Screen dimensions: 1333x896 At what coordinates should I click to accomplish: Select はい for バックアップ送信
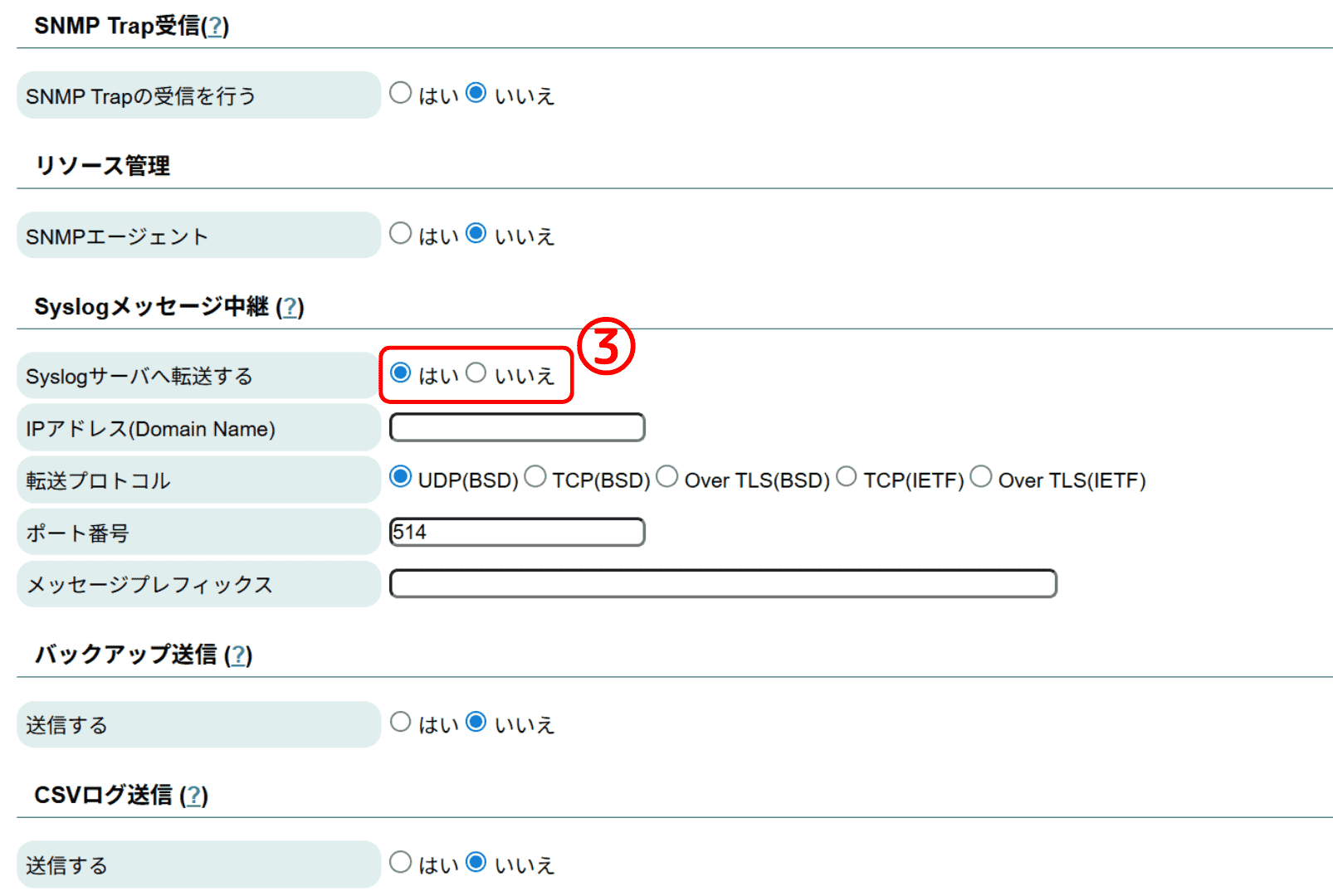(x=401, y=722)
